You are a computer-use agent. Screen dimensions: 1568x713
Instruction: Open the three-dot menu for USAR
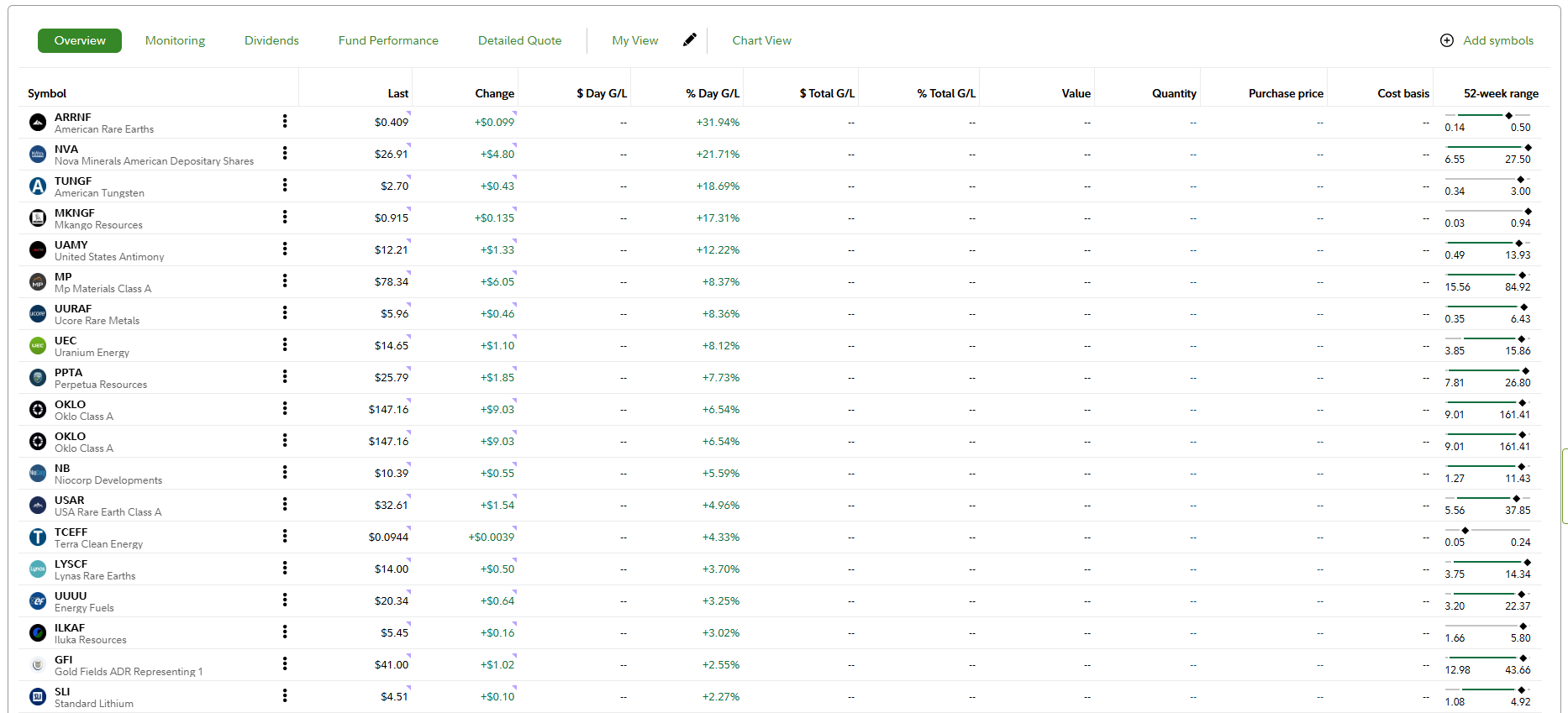[285, 504]
